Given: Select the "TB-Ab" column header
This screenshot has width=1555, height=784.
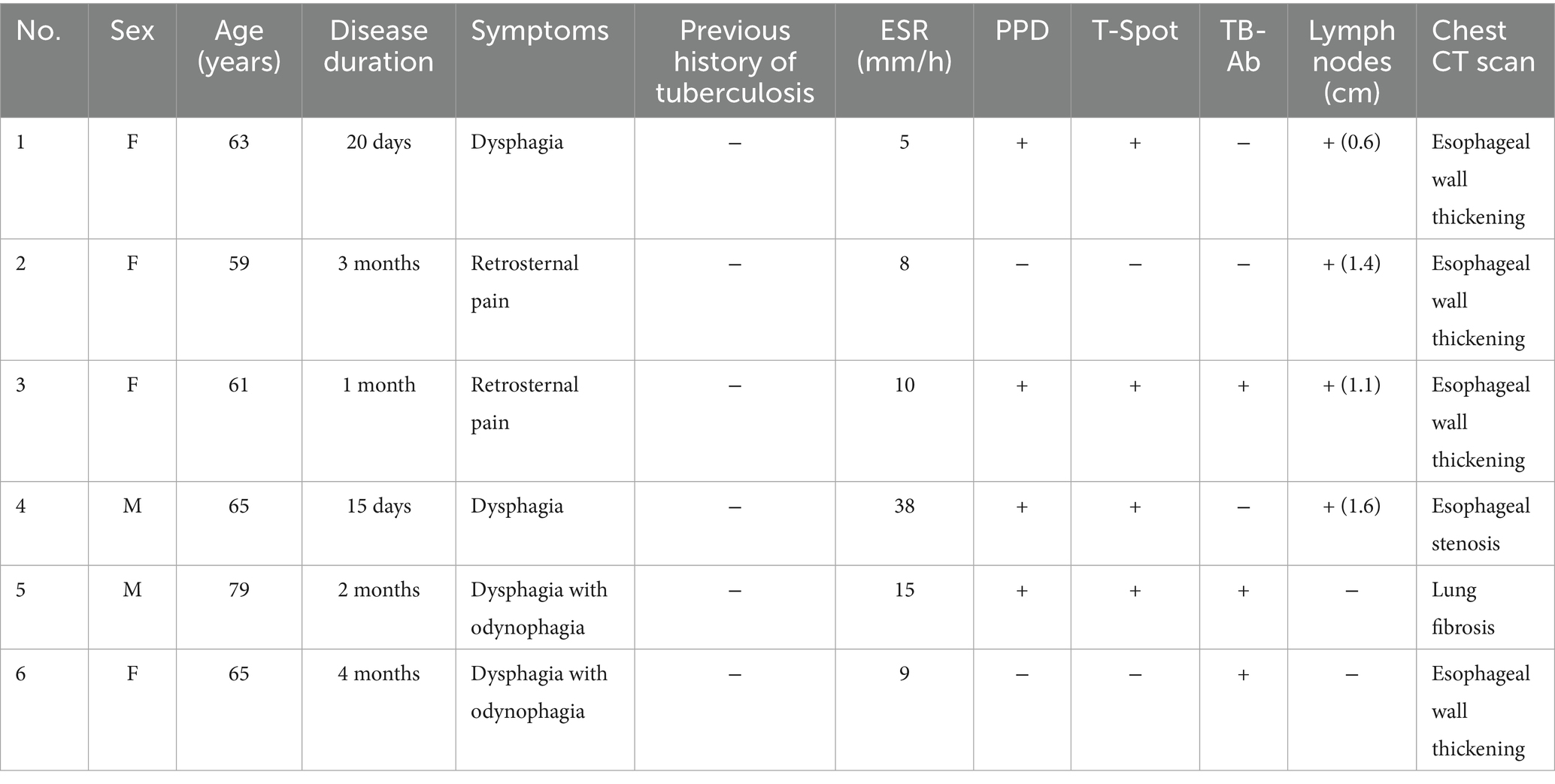Looking at the screenshot, I should point(1243,46).
